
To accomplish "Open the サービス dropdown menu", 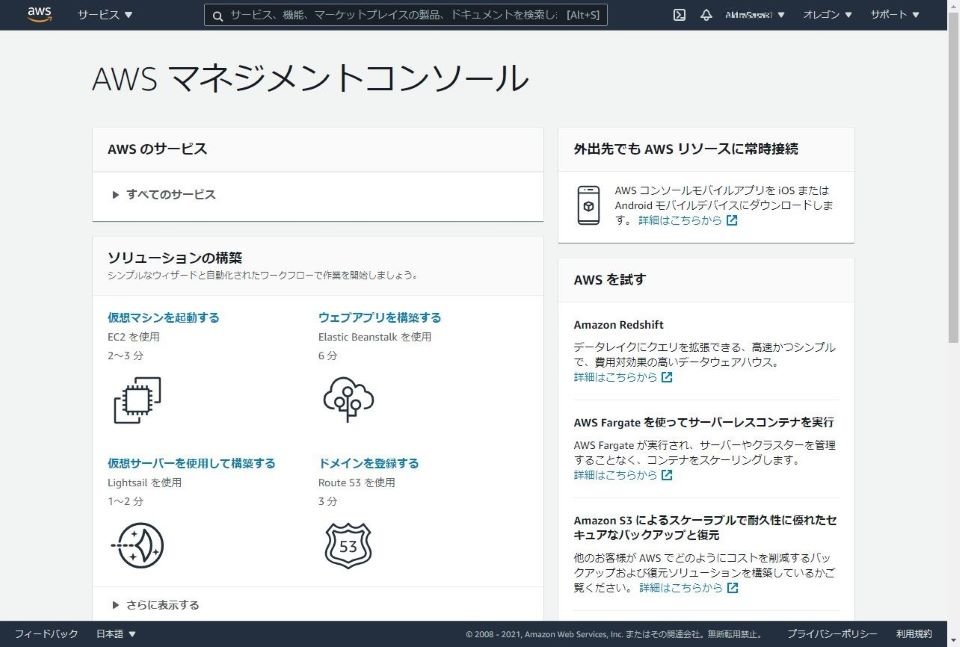I will (105, 15).
